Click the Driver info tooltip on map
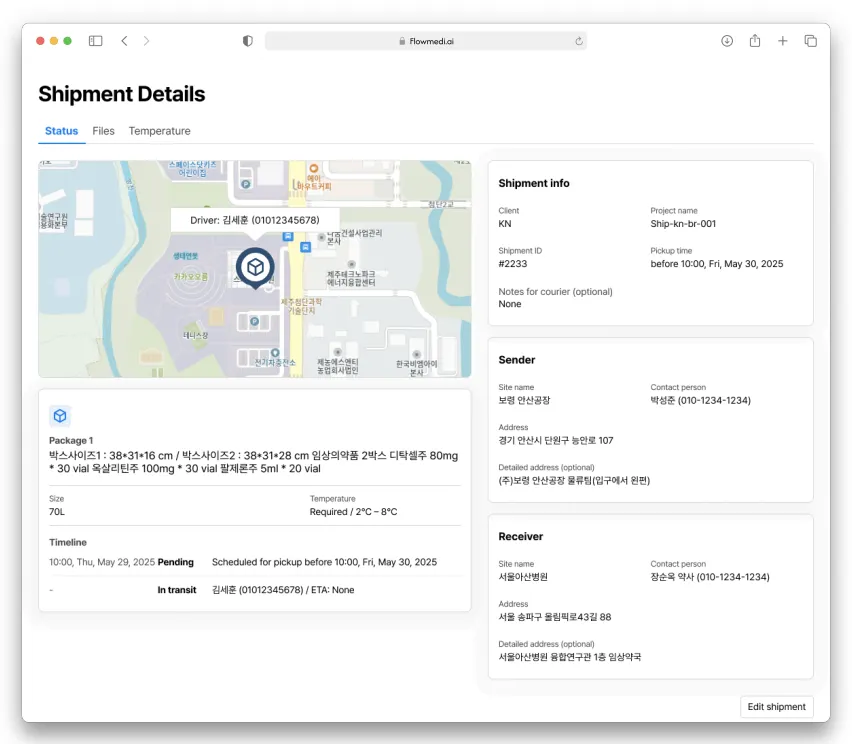Image resolution: width=852 pixels, height=744 pixels. pyautogui.click(x=255, y=220)
